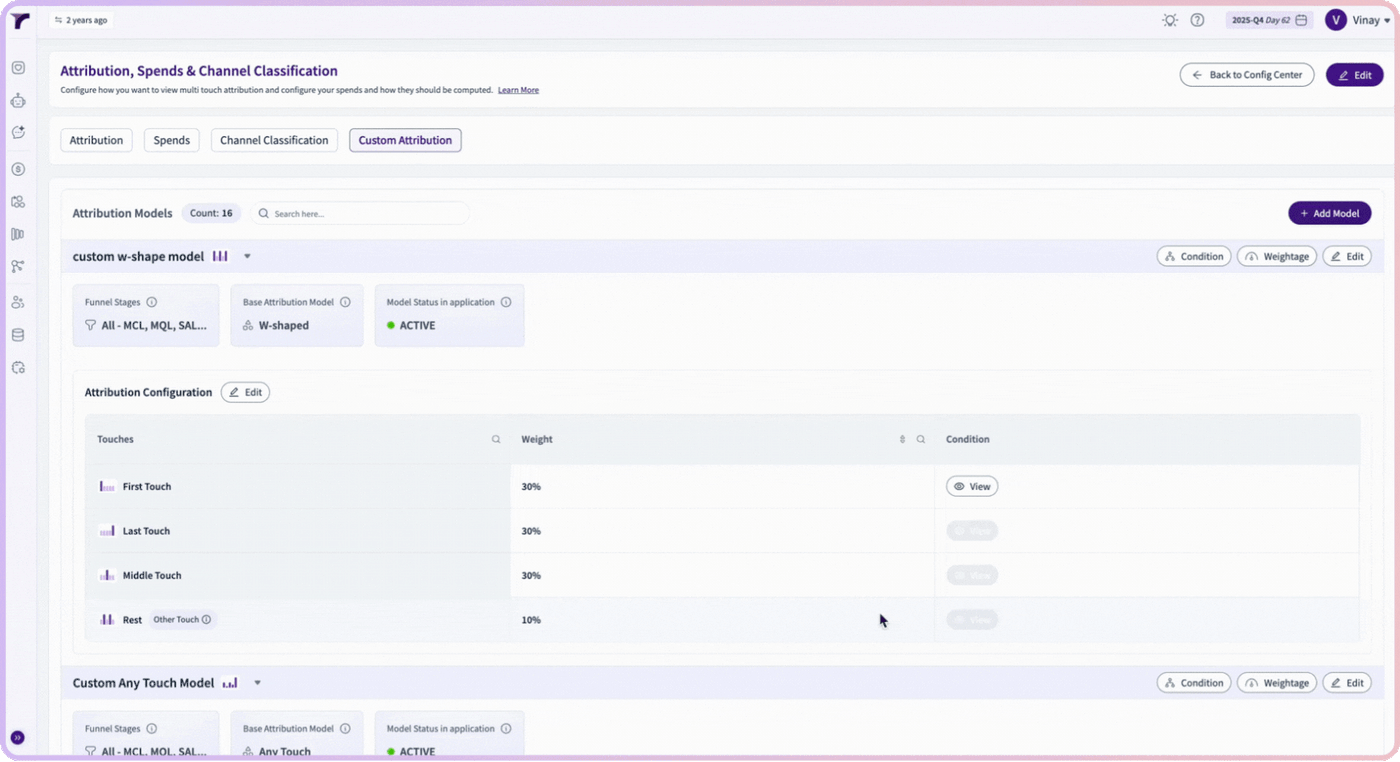
Task: Open the help question mark icon
Action: coord(1197,20)
